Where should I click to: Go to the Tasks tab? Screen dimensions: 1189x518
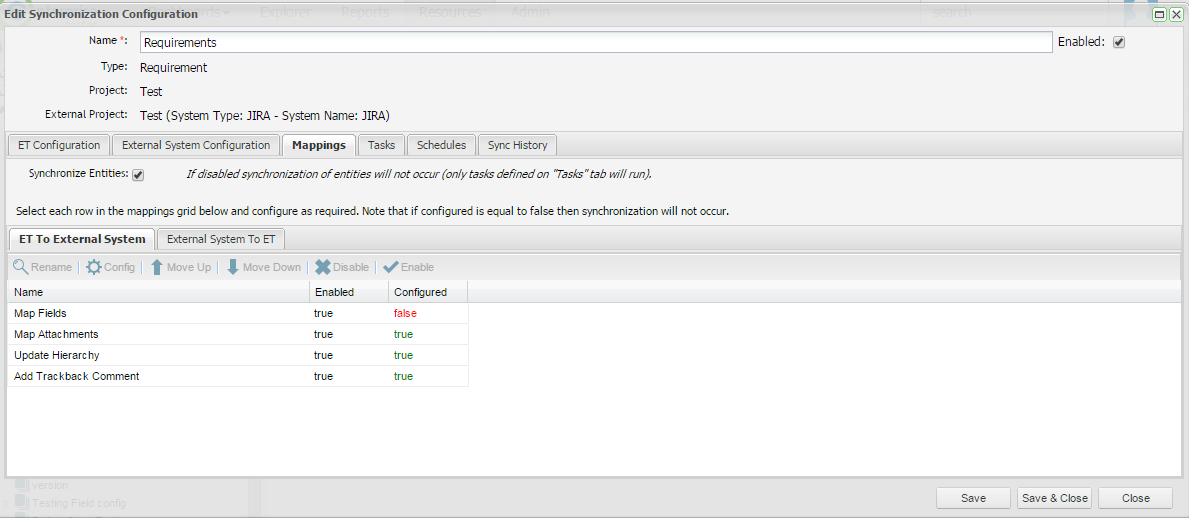tap(381, 145)
